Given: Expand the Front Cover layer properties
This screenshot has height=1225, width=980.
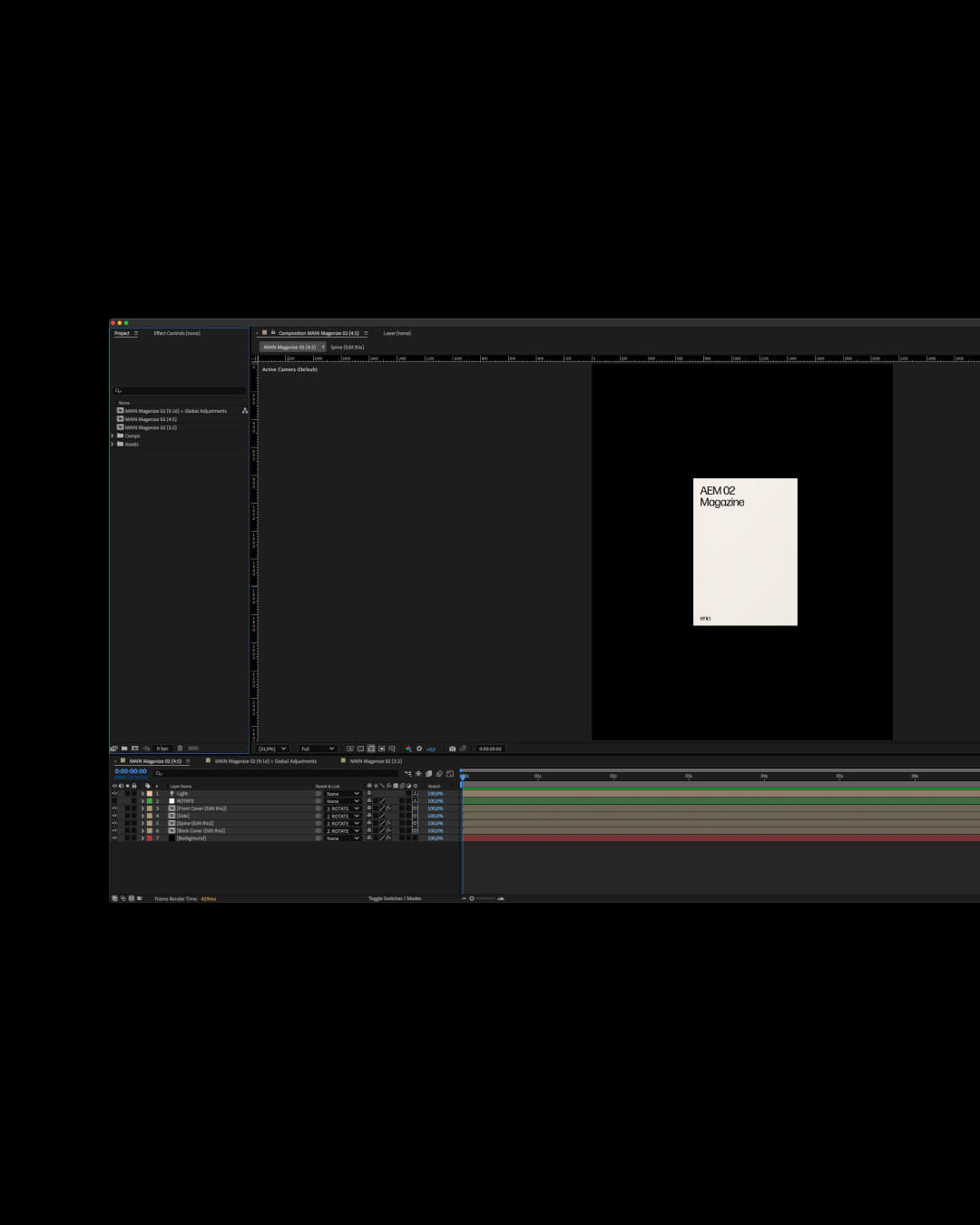Looking at the screenshot, I should coord(142,808).
